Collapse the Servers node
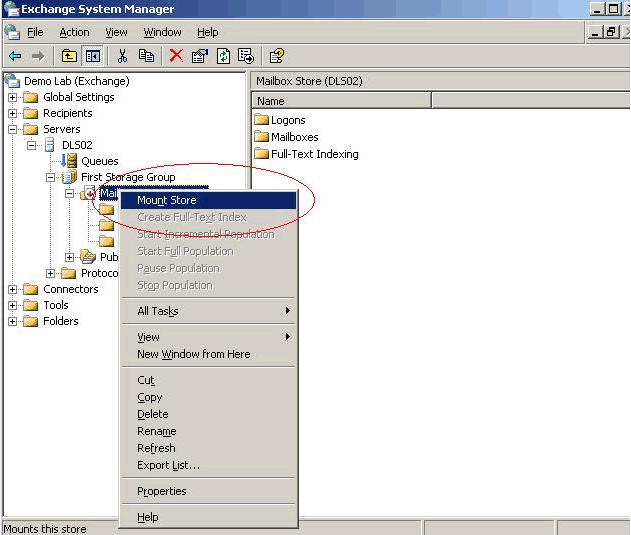Image resolution: width=631 pixels, height=535 pixels. click(x=12, y=129)
